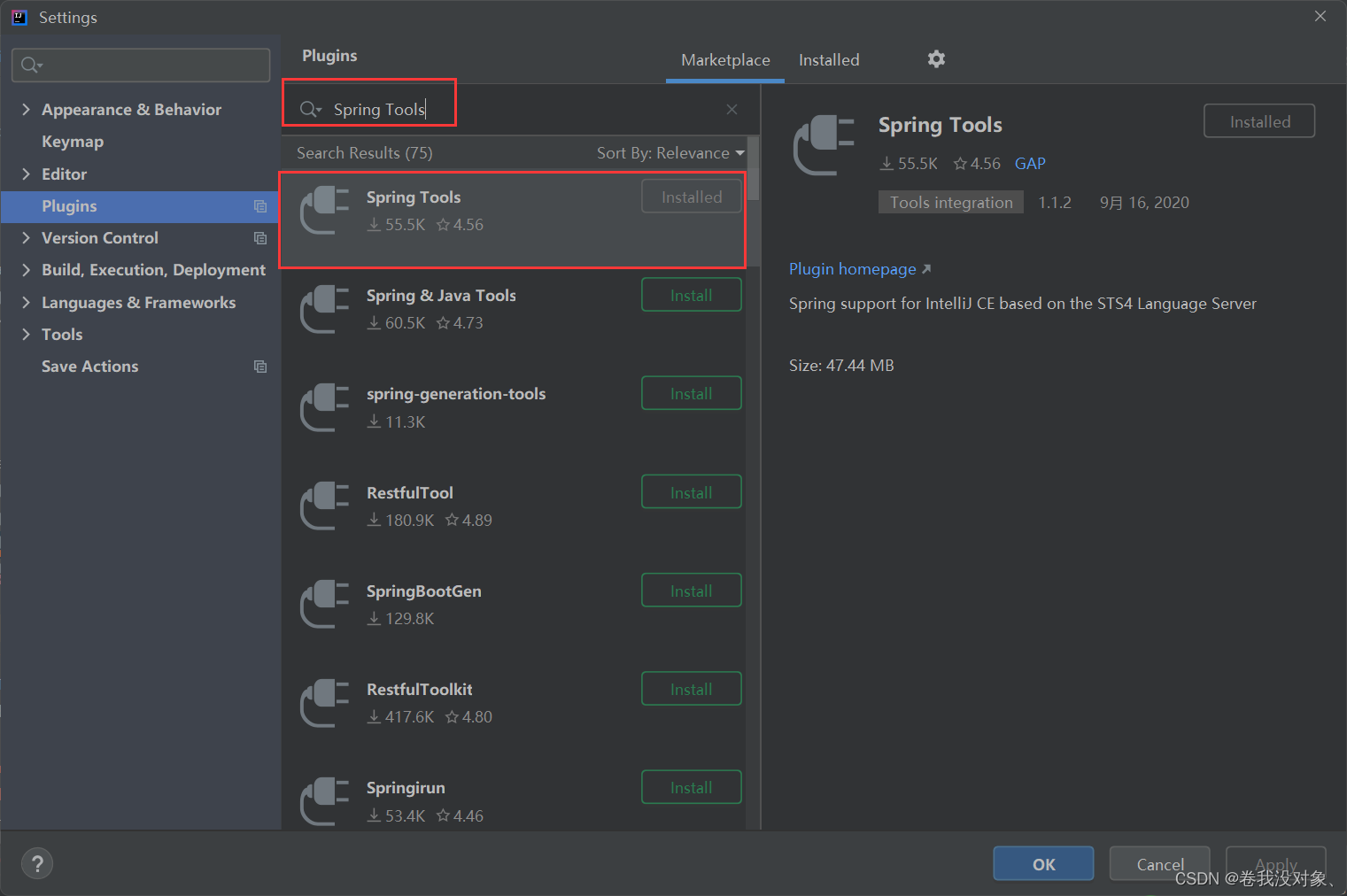Click the Search Results (75) header
Image resolution: width=1347 pixels, height=896 pixels.
365,153
